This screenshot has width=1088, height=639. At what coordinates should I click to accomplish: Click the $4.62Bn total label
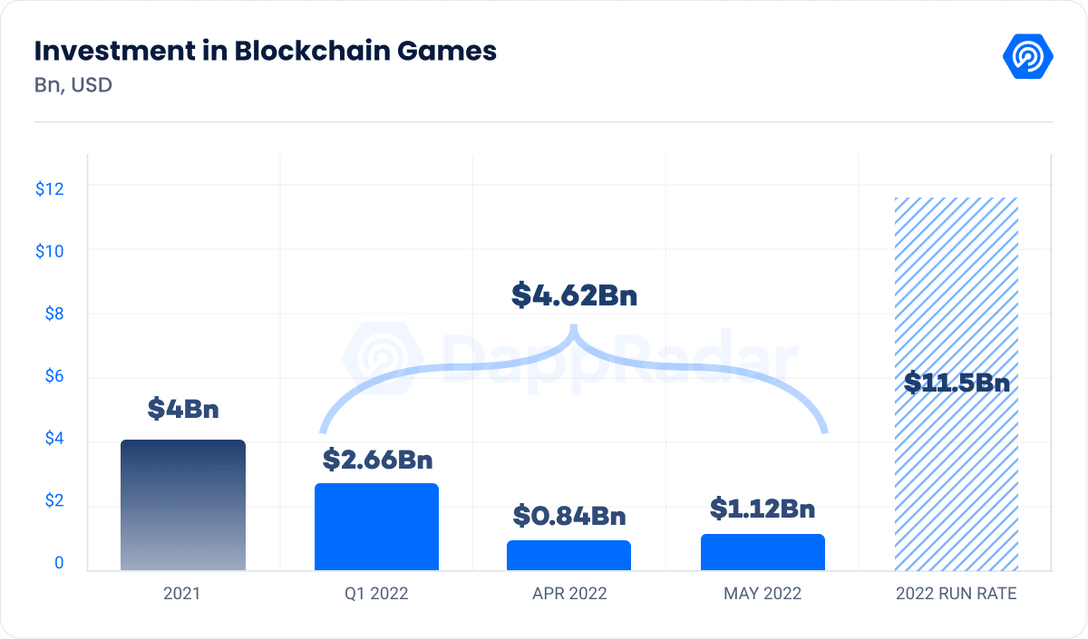pyautogui.click(x=574, y=295)
